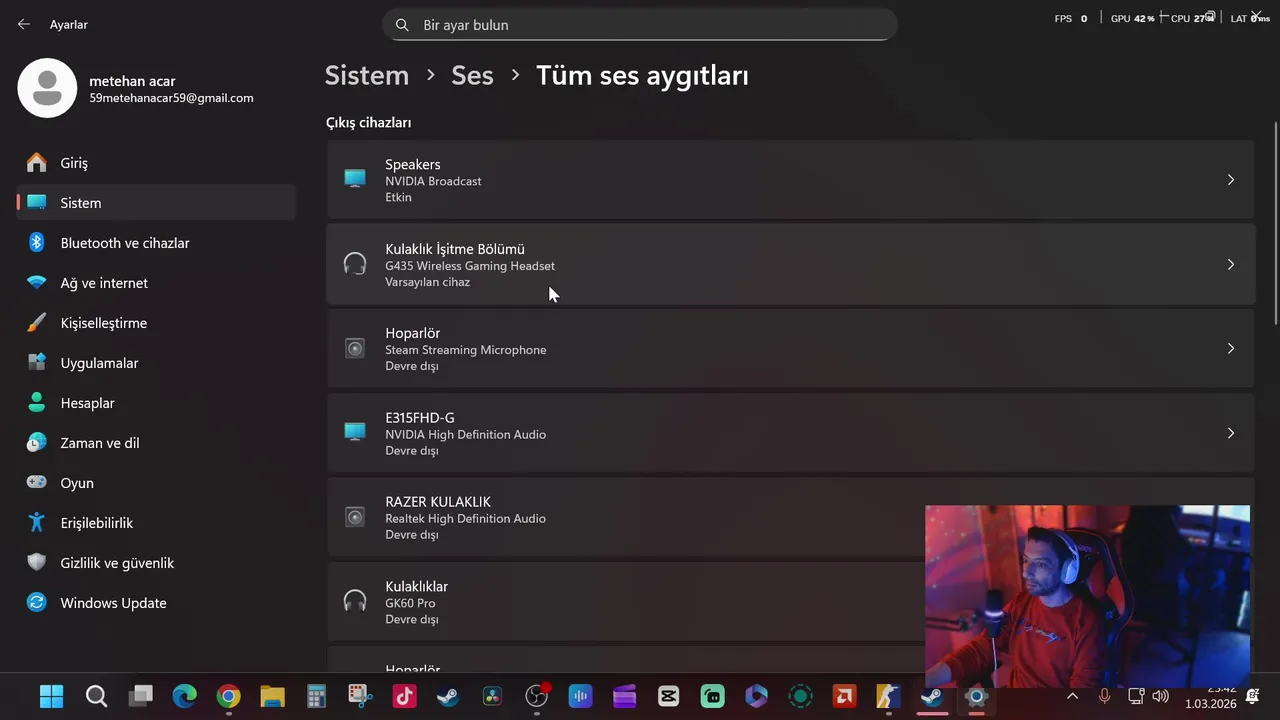Click the E315FHD-G monitor icon
The image size is (1280, 720).
355,433
